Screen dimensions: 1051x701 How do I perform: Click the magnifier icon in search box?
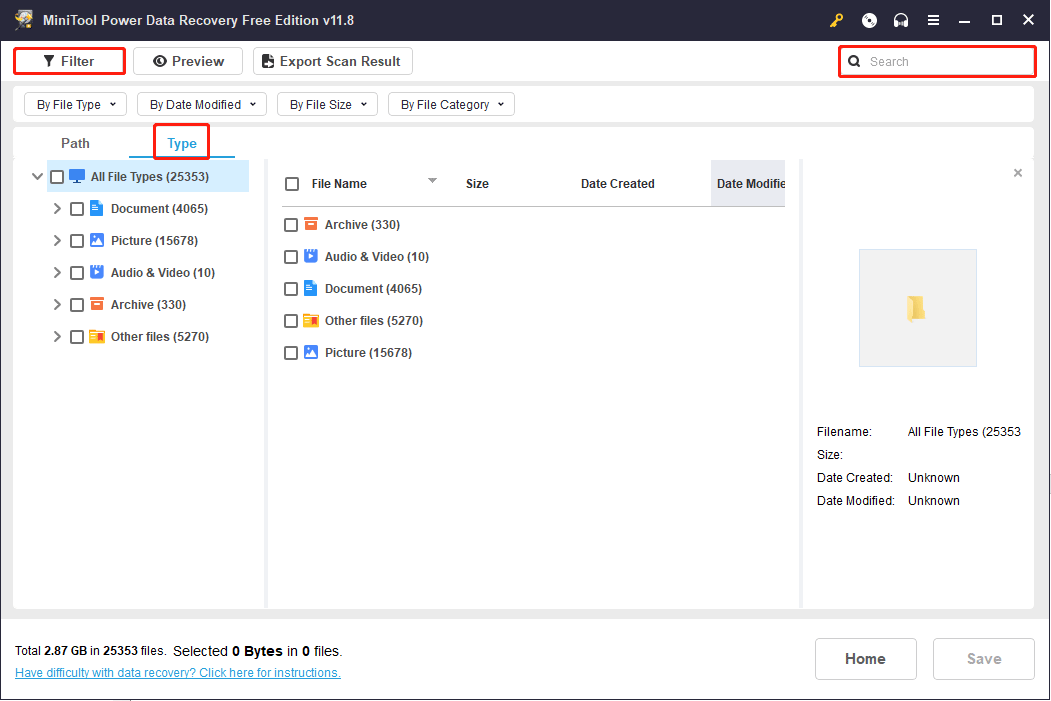point(854,62)
